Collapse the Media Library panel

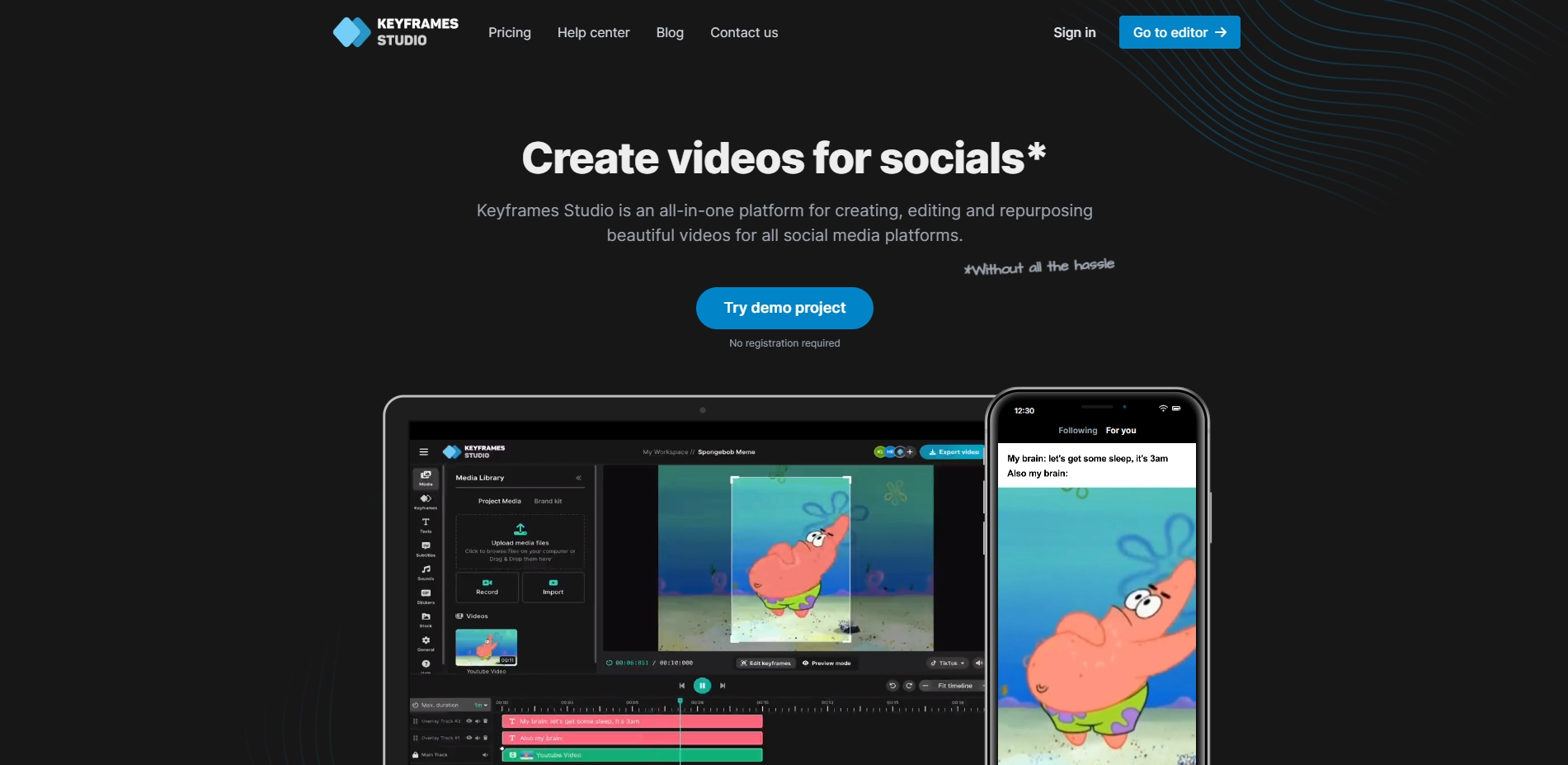click(x=580, y=477)
